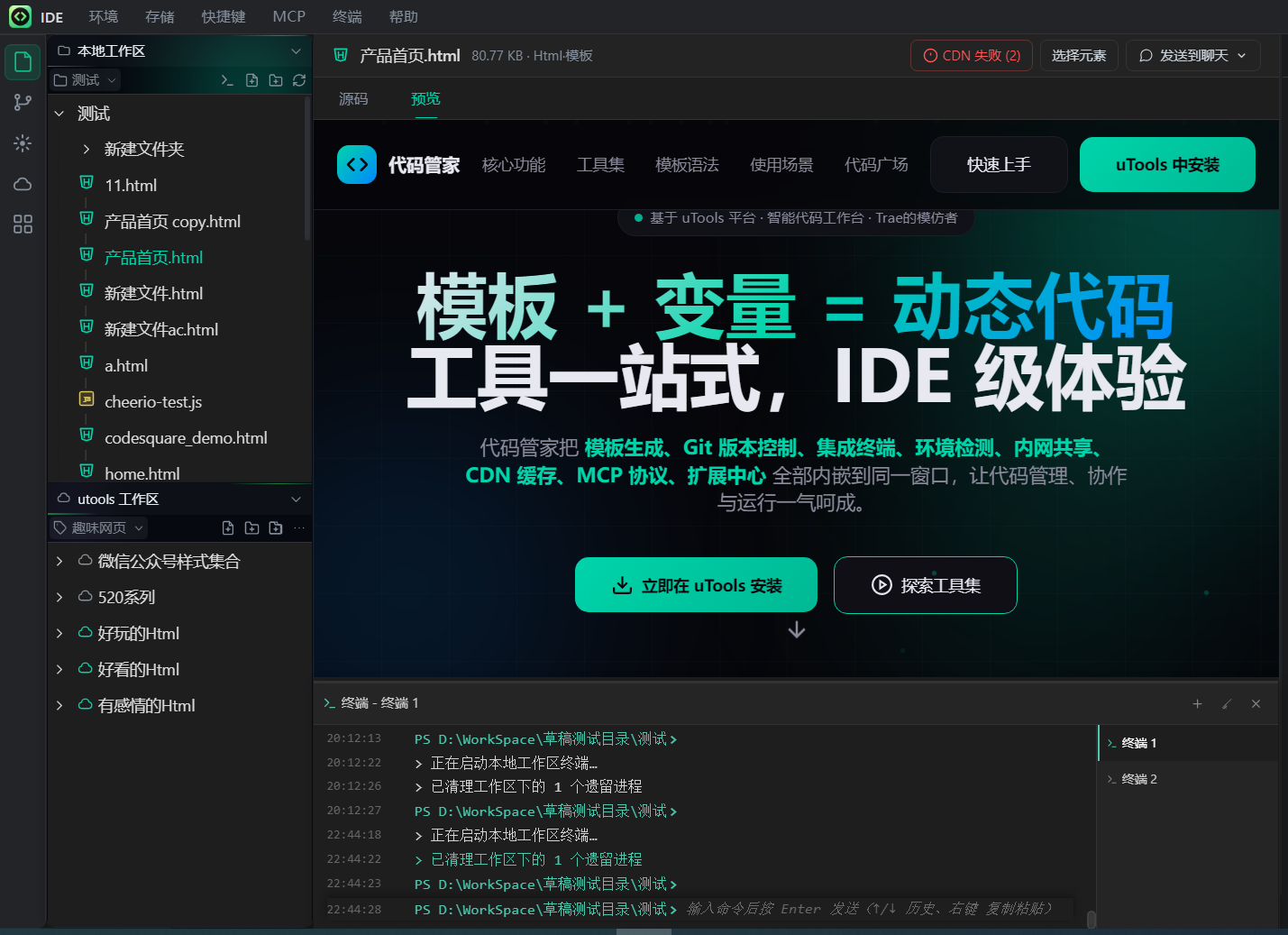
Task: Expand the 好看的Html group
Action: (59, 670)
